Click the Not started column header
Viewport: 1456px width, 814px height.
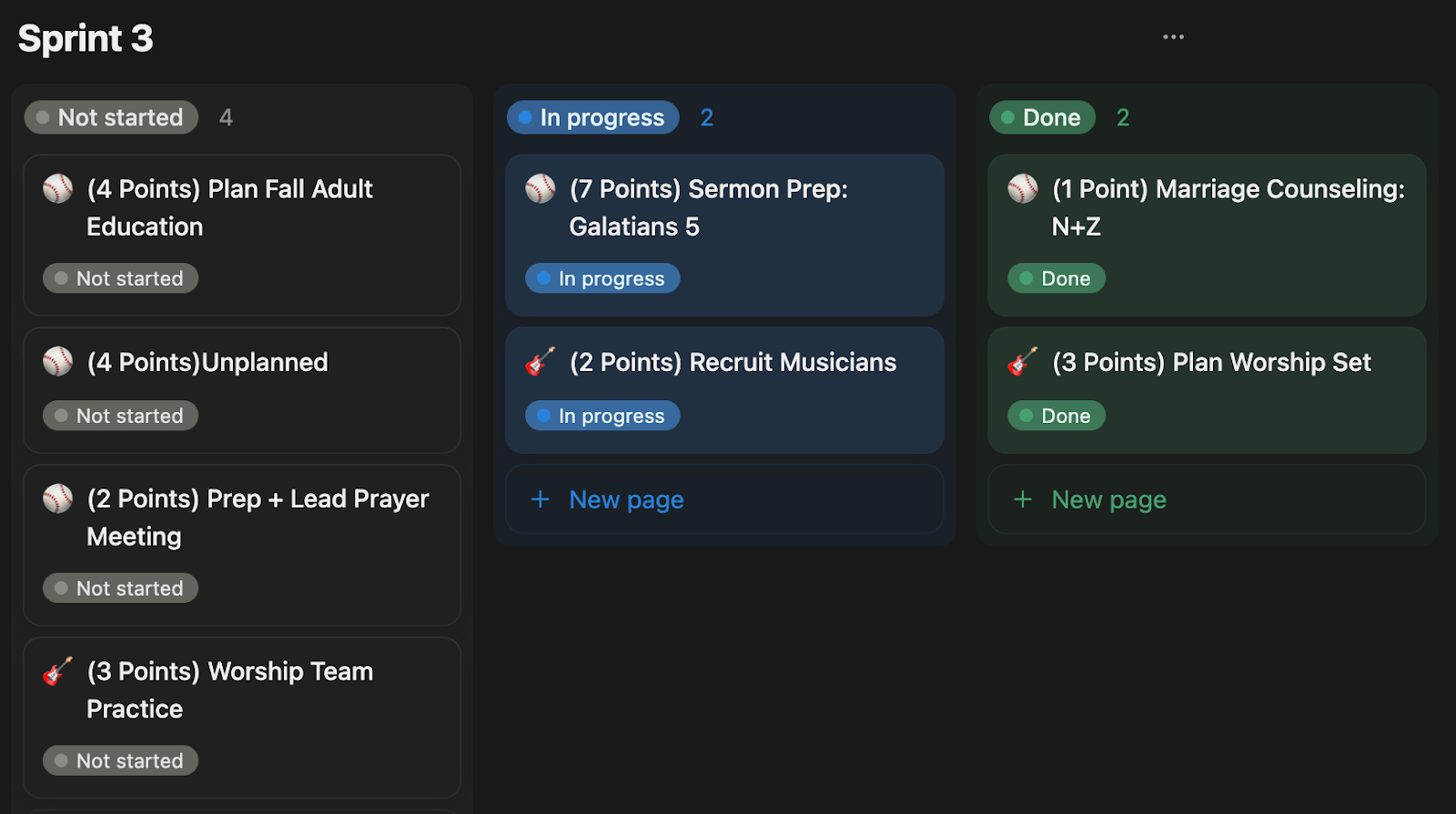tap(111, 117)
